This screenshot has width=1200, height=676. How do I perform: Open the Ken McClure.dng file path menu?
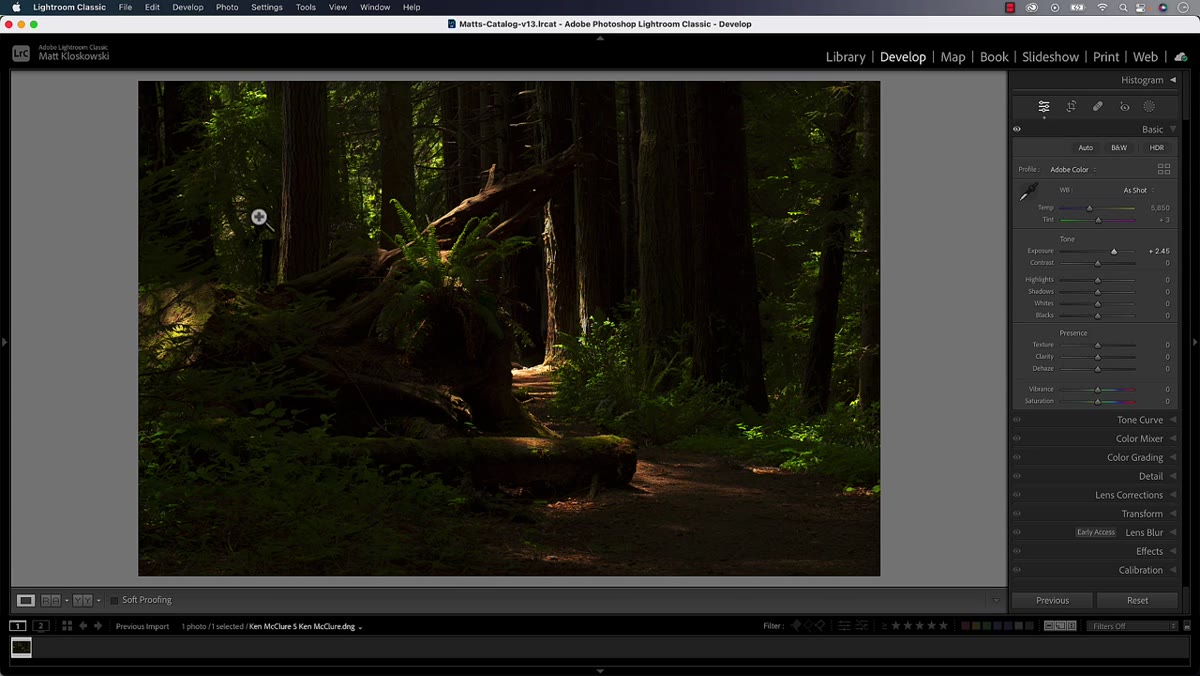[x=305, y=627]
